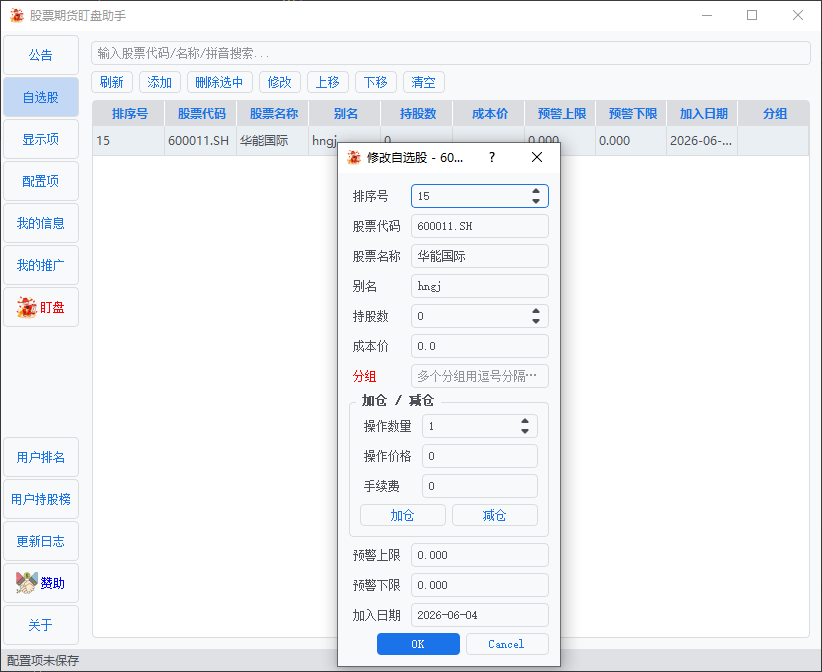Switch to the 自选股 sidebar tab
Viewport: 822px width, 672px height.
(x=41, y=97)
